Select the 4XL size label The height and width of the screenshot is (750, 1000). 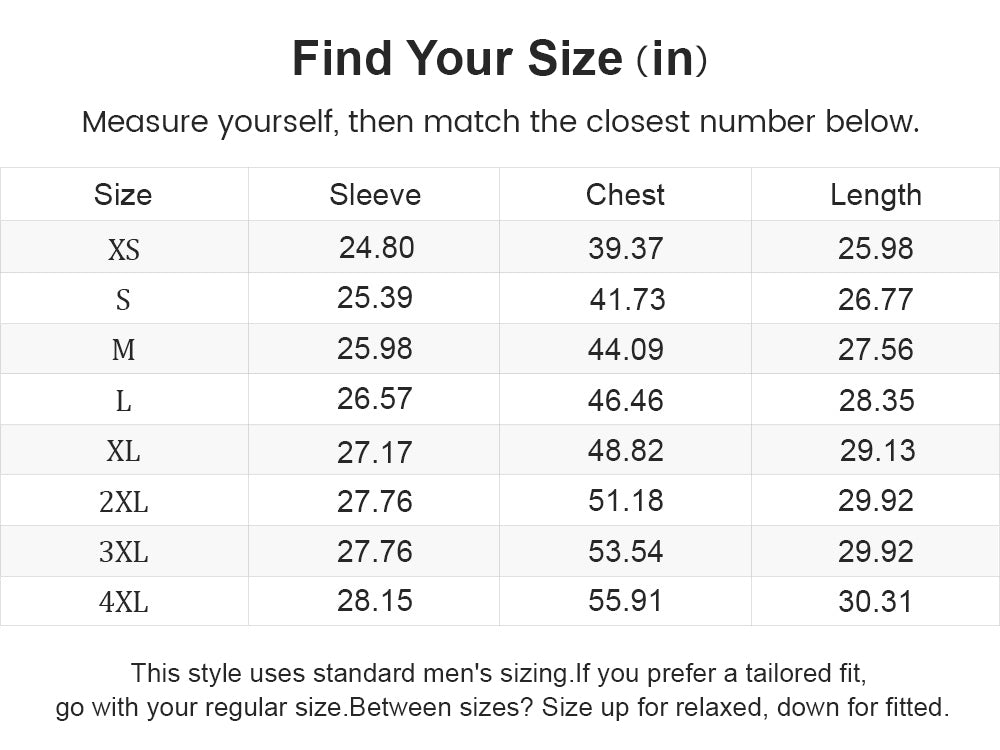click(x=123, y=601)
